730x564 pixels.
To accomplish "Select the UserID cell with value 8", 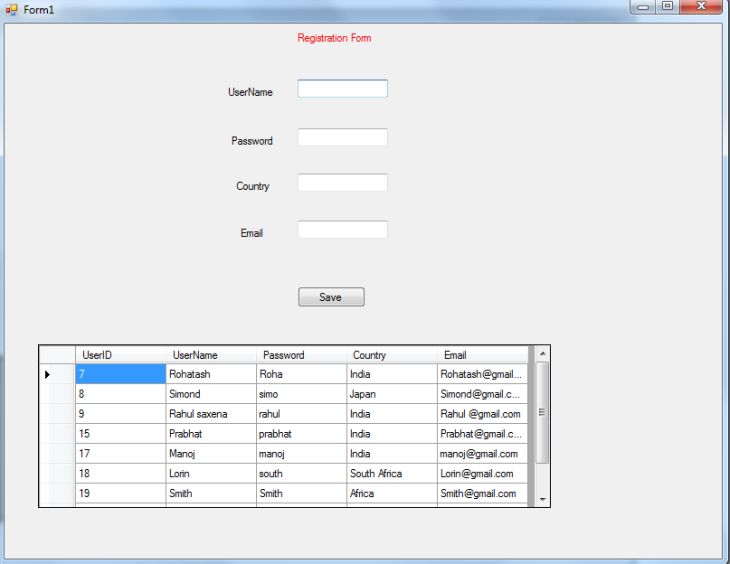I will tap(121, 394).
